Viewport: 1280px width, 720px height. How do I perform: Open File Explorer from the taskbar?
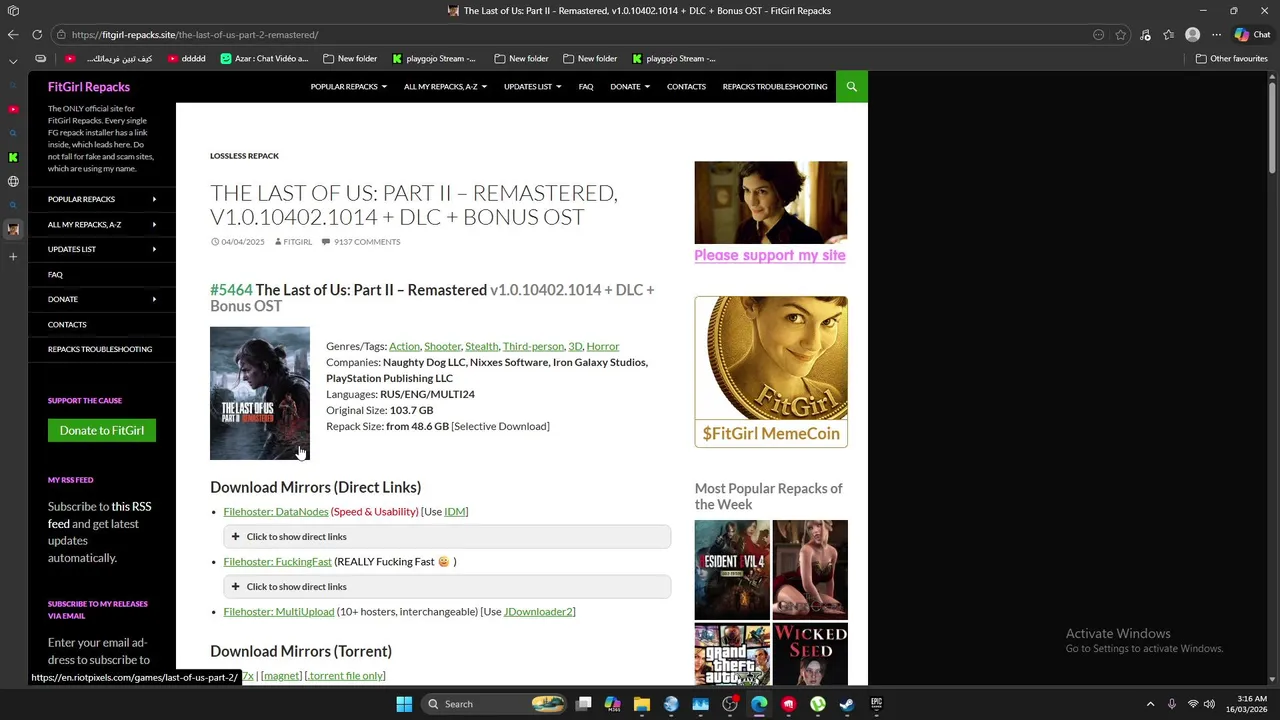pos(642,704)
